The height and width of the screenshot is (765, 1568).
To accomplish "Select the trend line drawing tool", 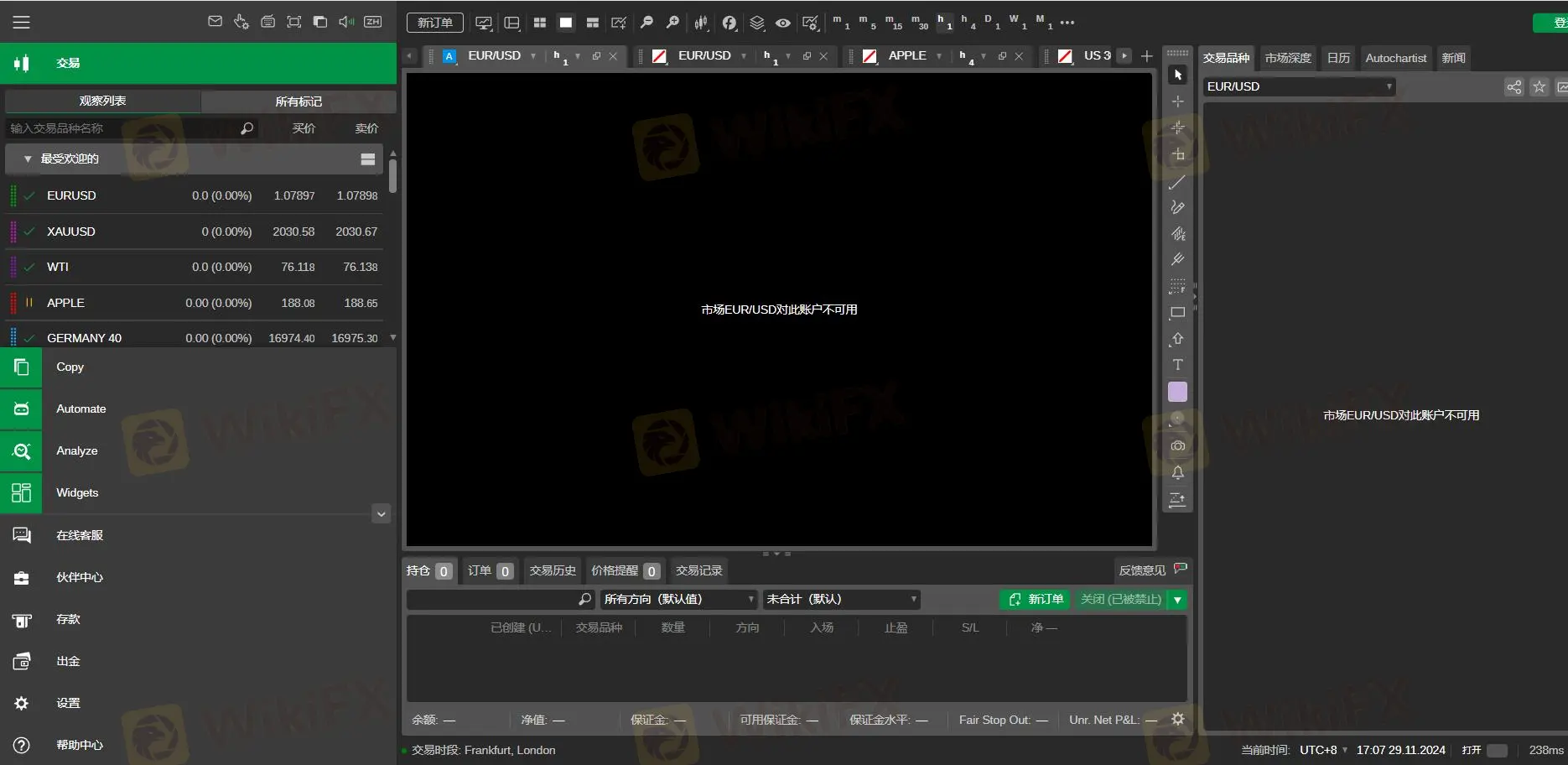I will point(1177,182).
